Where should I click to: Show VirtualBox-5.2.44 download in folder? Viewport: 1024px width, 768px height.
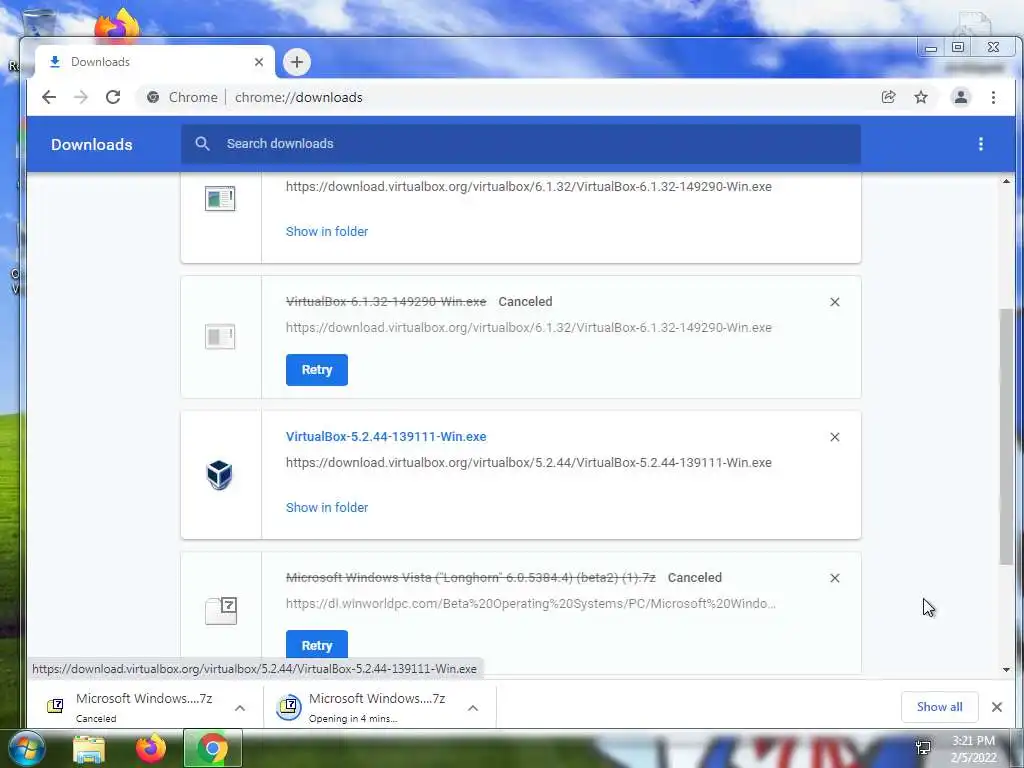tap(327, 507)
